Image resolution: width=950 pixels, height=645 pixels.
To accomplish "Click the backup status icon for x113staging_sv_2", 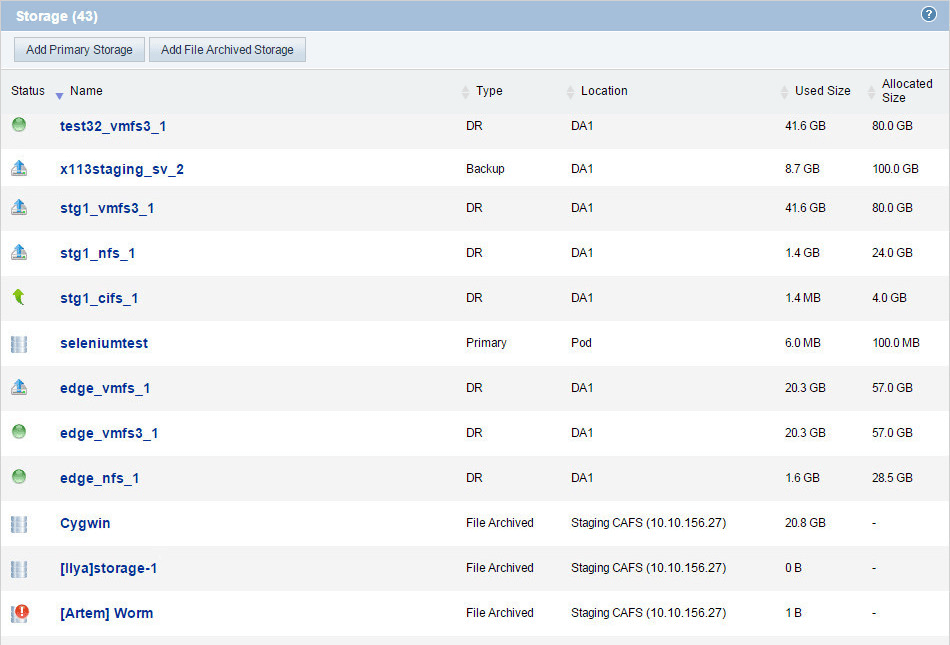I will click(x=19, y=169).
